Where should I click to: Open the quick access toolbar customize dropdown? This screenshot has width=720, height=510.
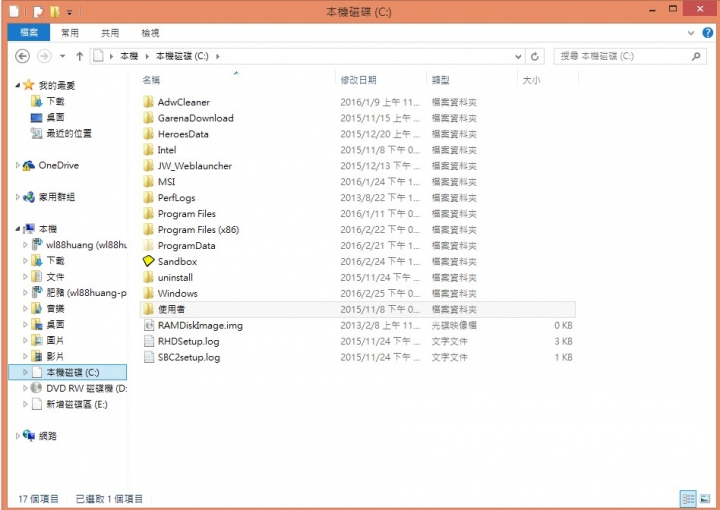coord(69,12)
